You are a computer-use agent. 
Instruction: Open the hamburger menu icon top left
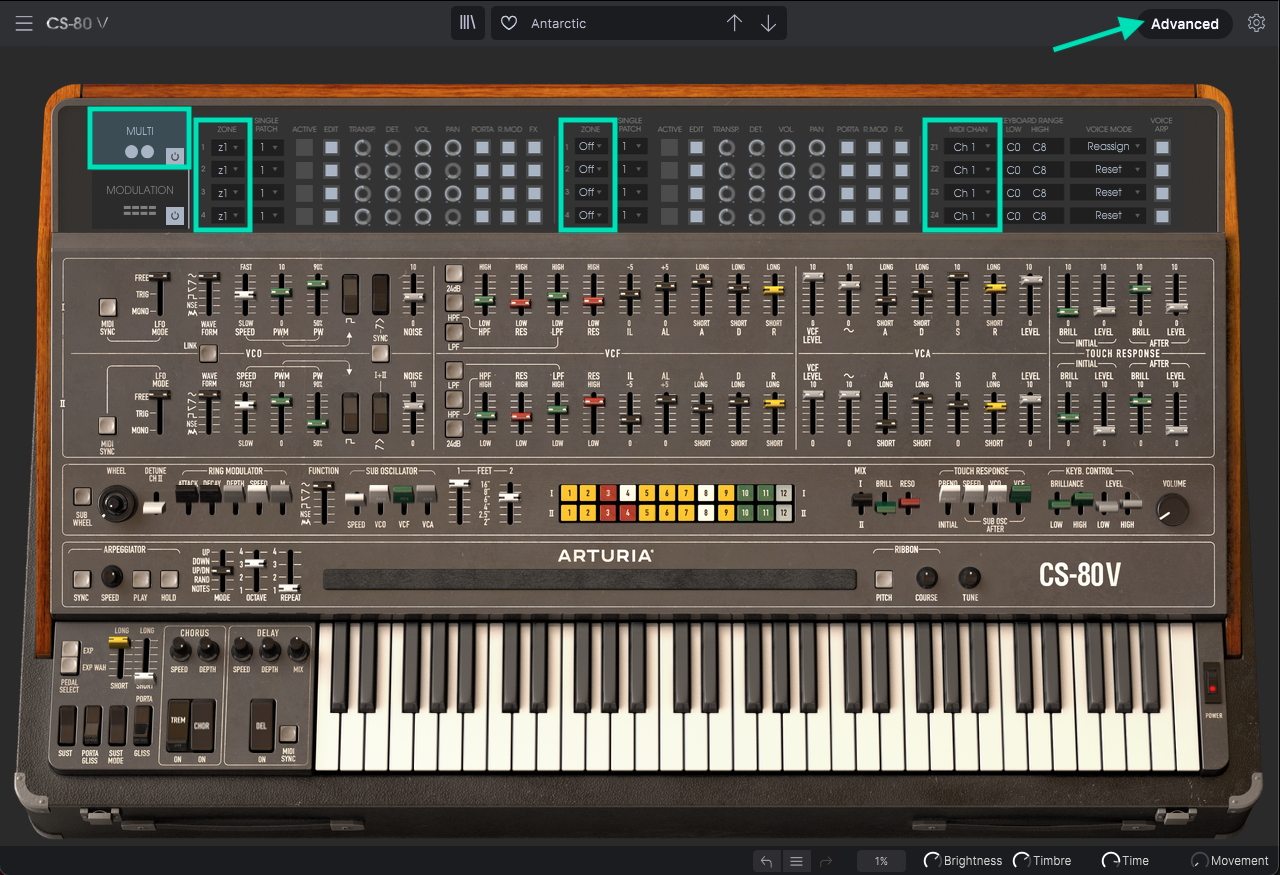24,23
